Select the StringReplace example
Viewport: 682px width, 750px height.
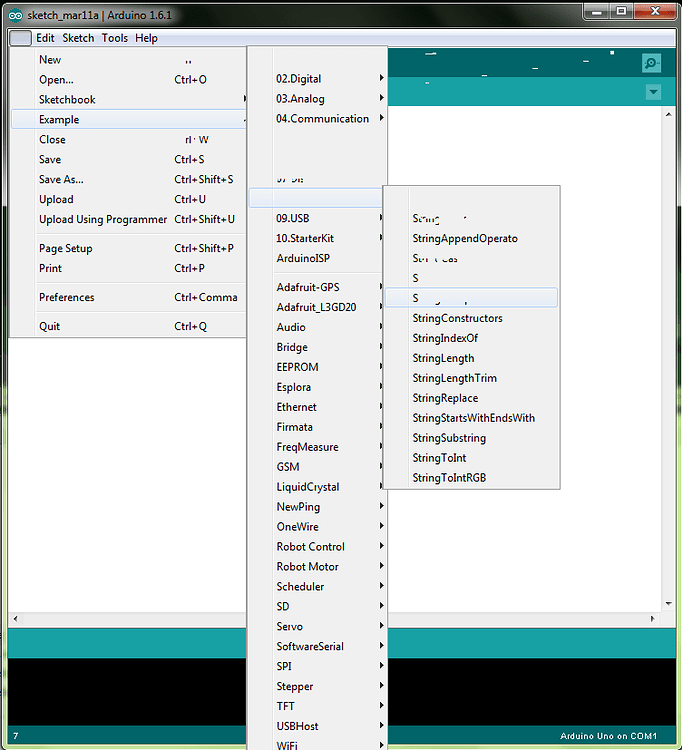[x=471, y=398]
